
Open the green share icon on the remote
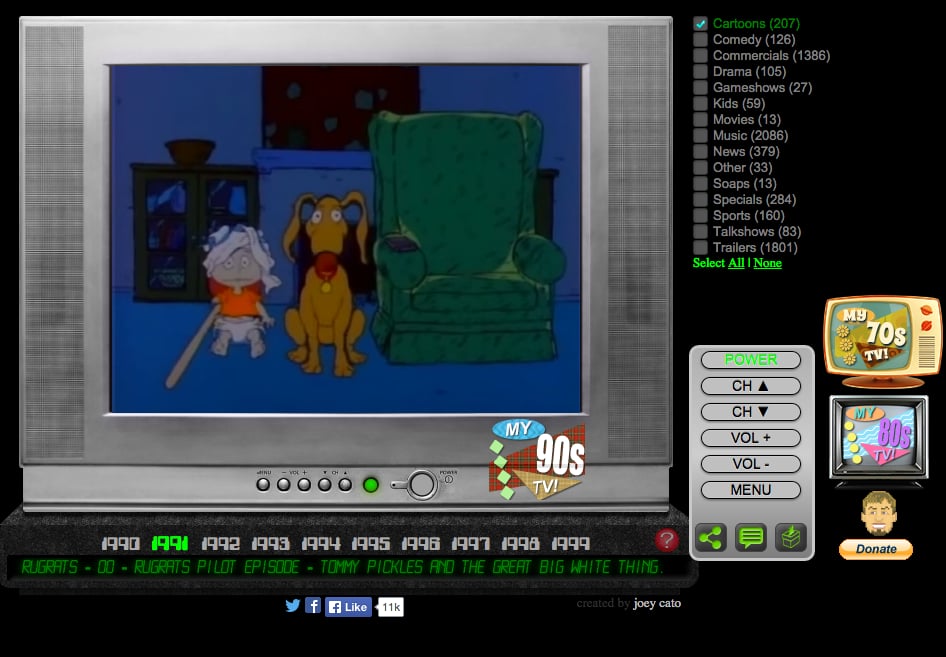pos(710,538)
